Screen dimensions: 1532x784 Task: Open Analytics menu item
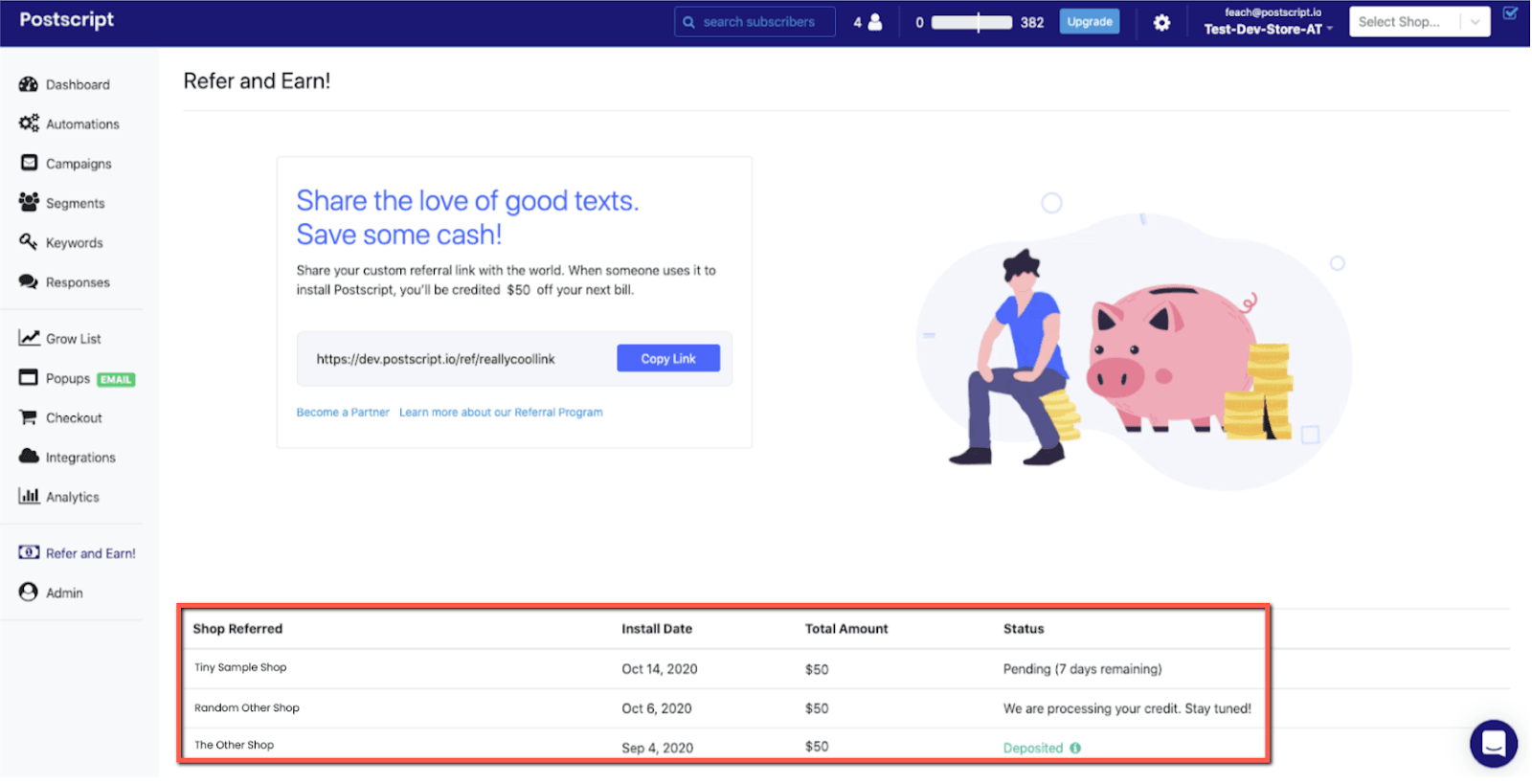point(73,497)
